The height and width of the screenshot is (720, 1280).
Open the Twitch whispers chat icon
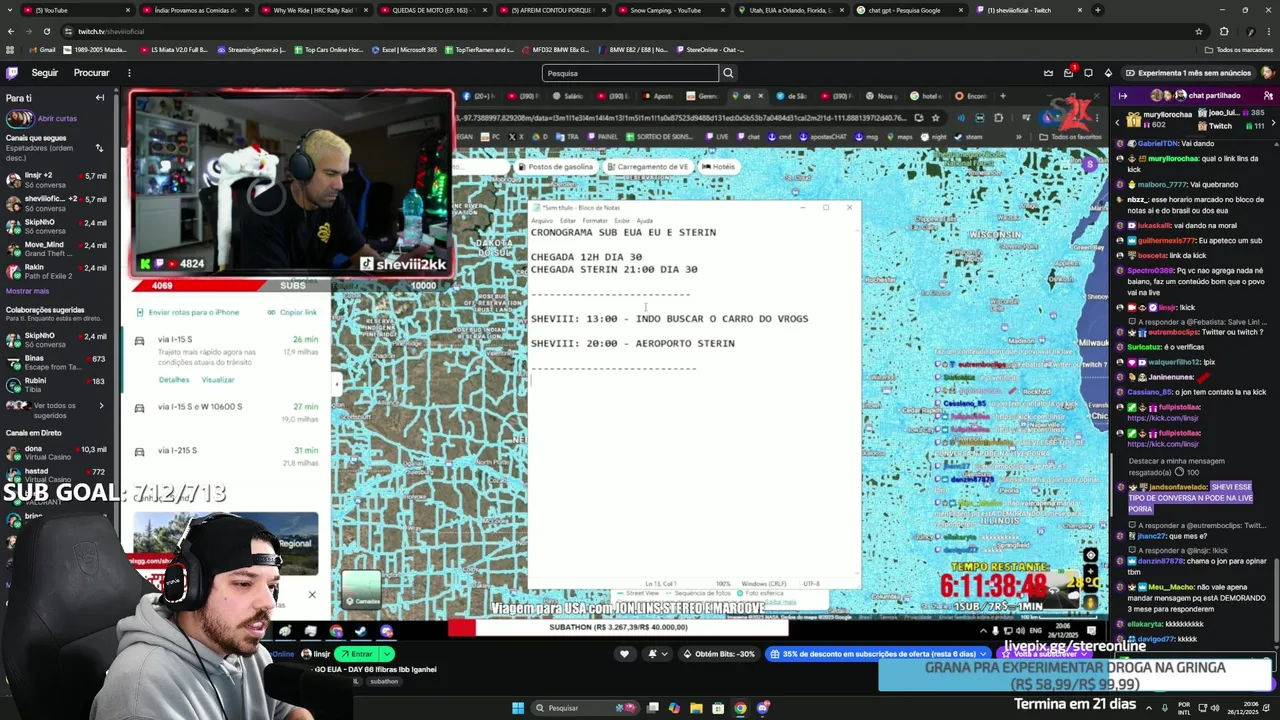tap(1088, 73)
